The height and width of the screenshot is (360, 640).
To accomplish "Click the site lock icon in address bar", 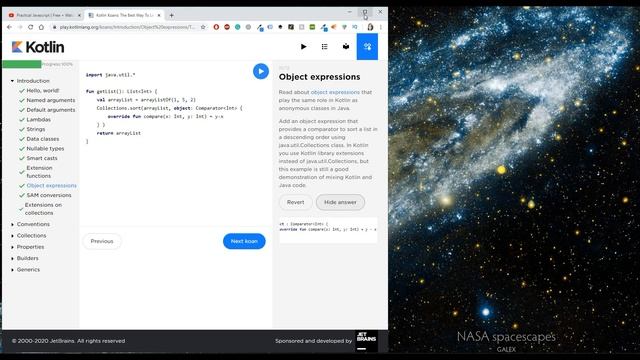I will [x=54, y=27].
